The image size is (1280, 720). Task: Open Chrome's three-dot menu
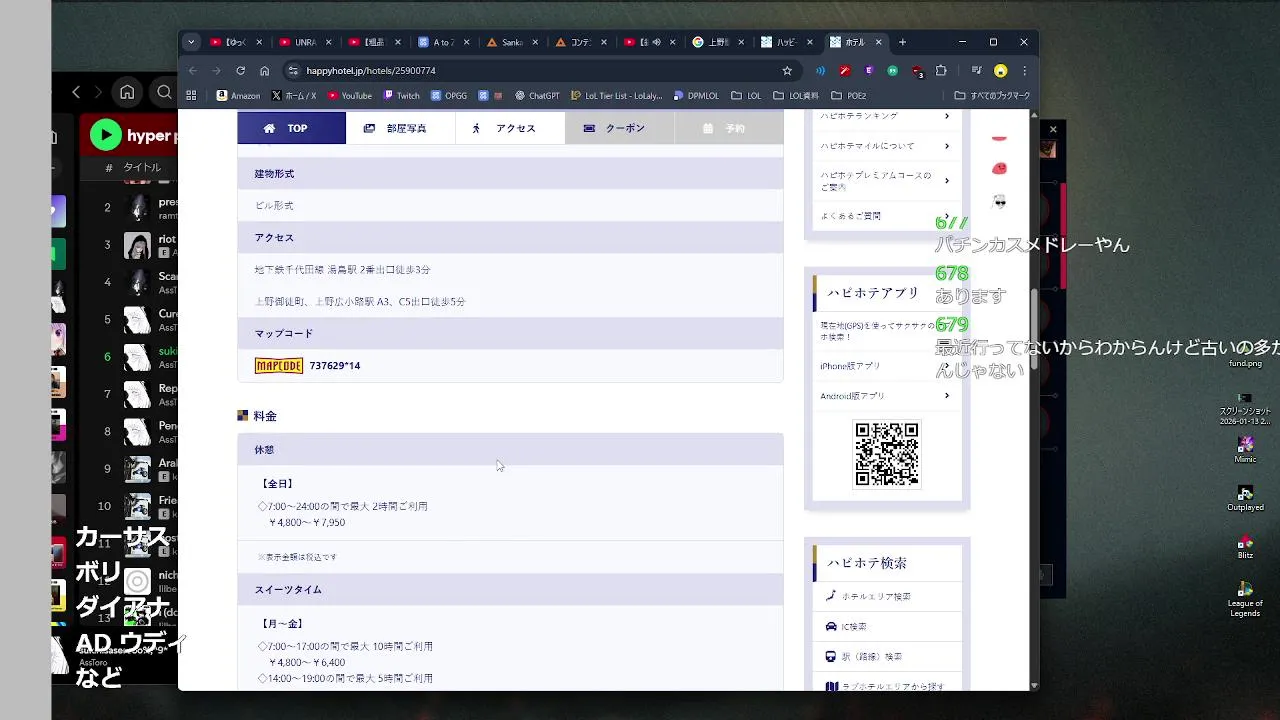coord(1024,71)
